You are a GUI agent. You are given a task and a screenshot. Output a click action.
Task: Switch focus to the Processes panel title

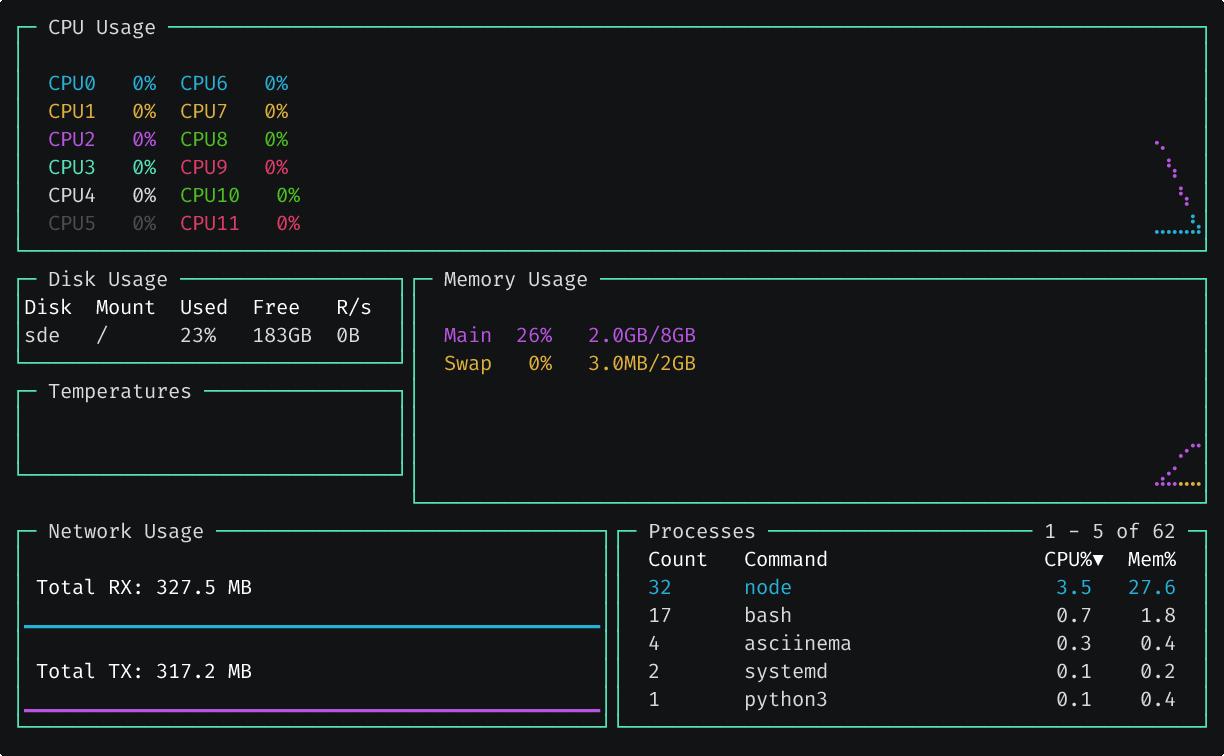[702, 531]
